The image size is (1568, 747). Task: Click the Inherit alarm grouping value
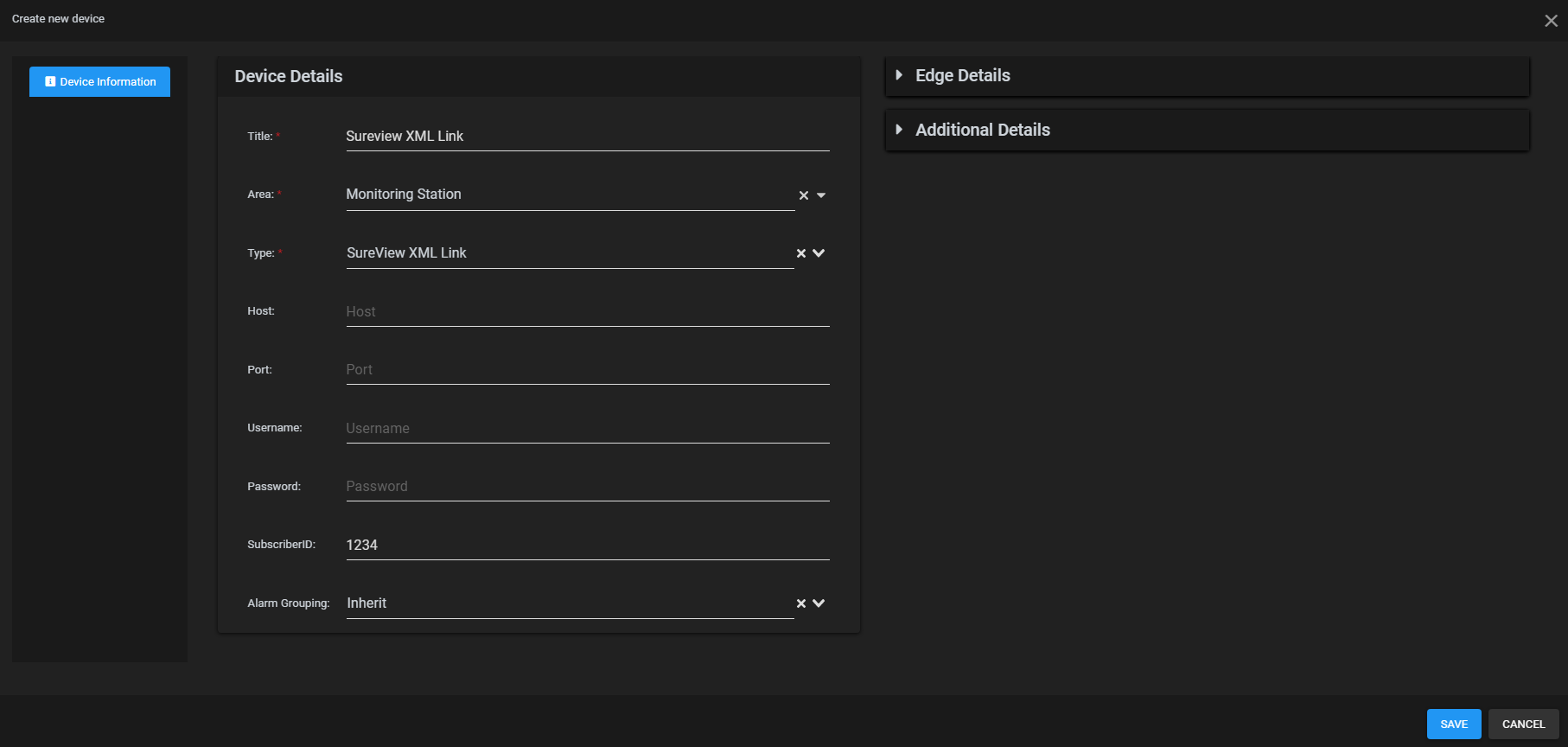[x=367, y=603]
